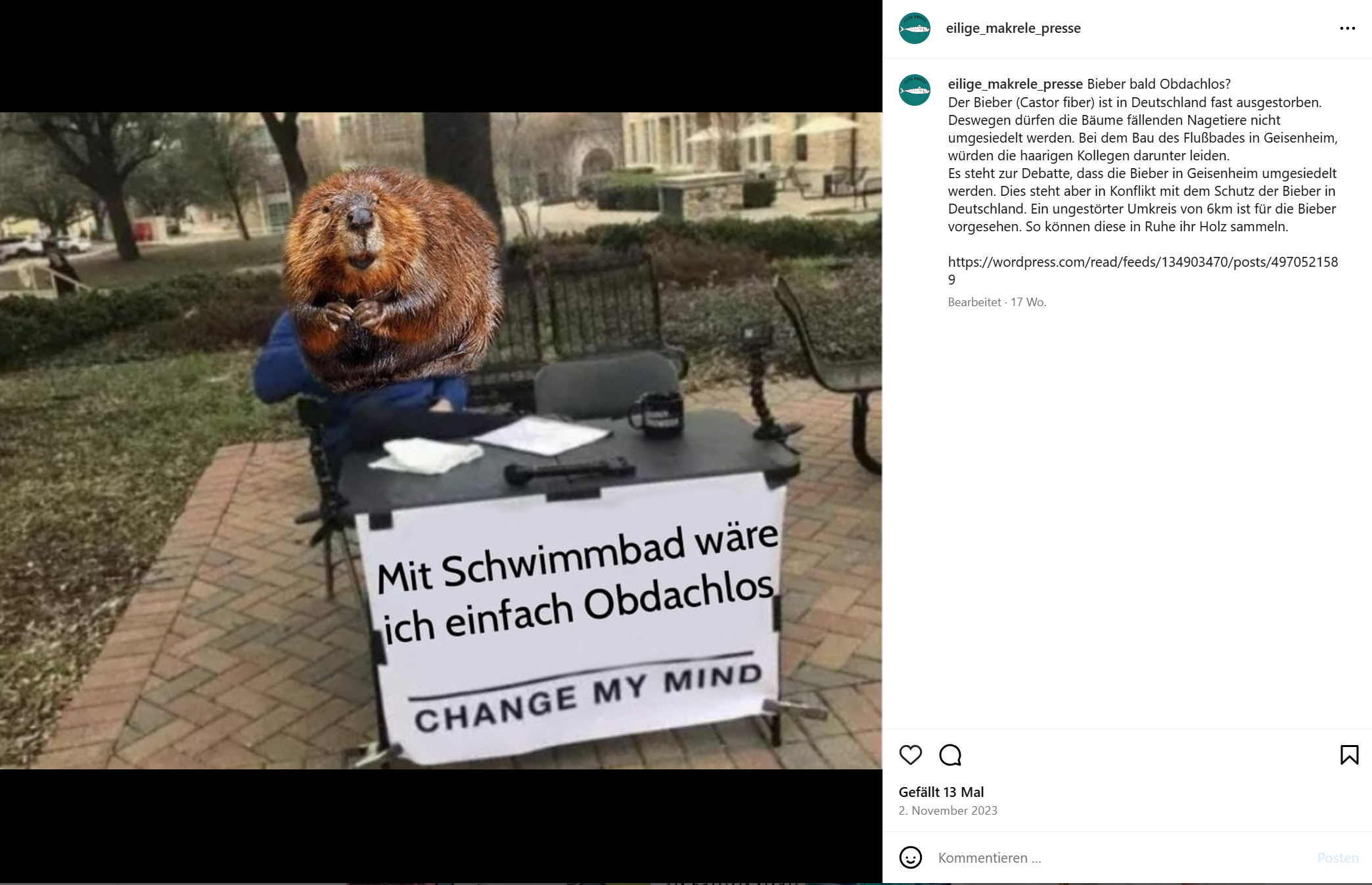Click the header profile avatar of eilige_makrele_presse
The image size is (1372, 885).
coord(914,28)
